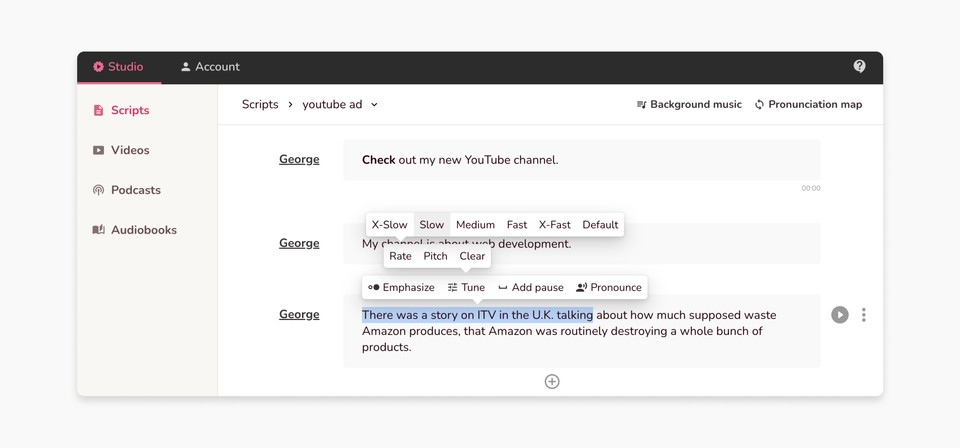Choose Pronounce for selected text
The width and height of the screenshot is (960, 448).
pos(609,288)
